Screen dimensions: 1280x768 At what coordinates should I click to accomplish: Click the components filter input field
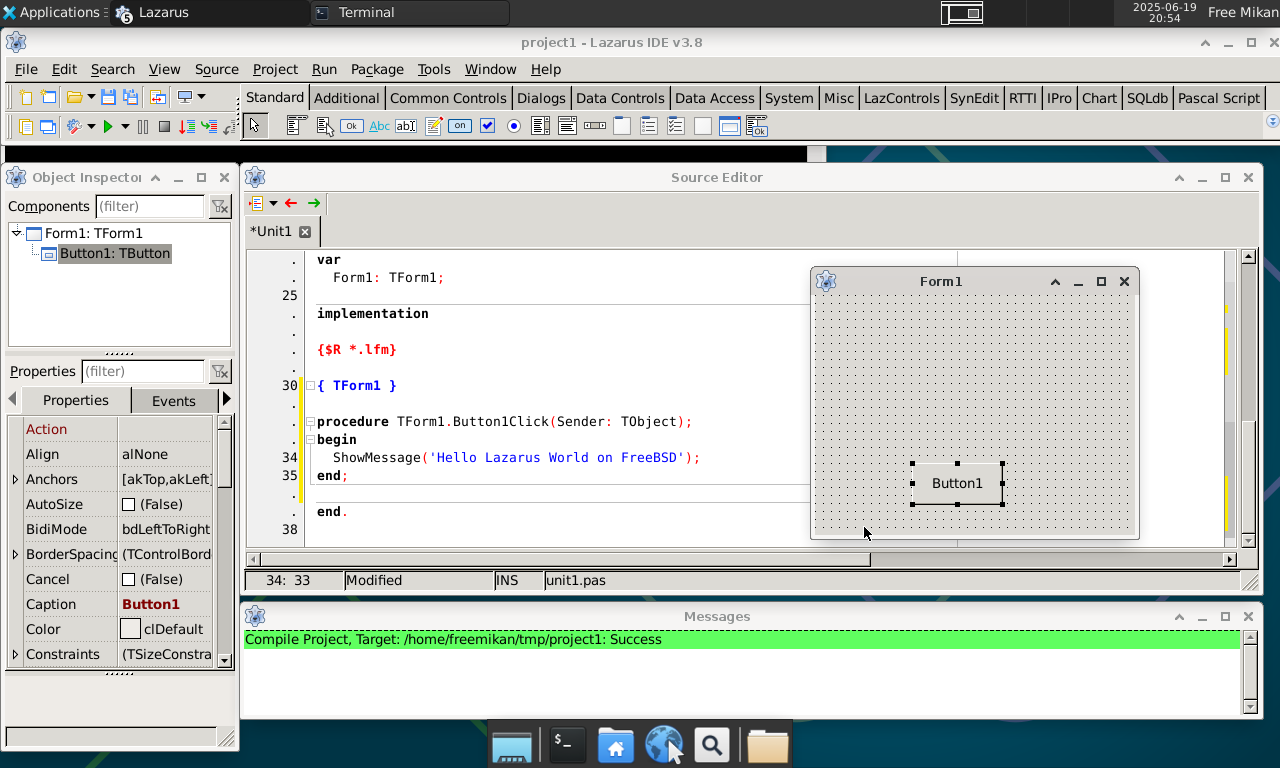tap(150, 206)
